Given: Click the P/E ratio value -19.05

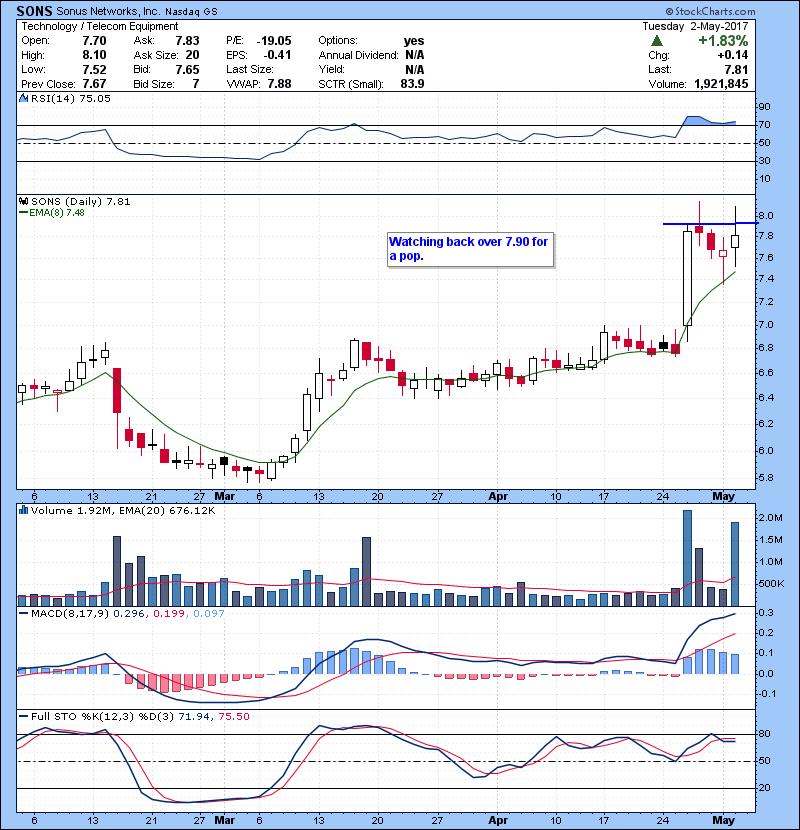Looking at the screenshot, I should 274,41.
